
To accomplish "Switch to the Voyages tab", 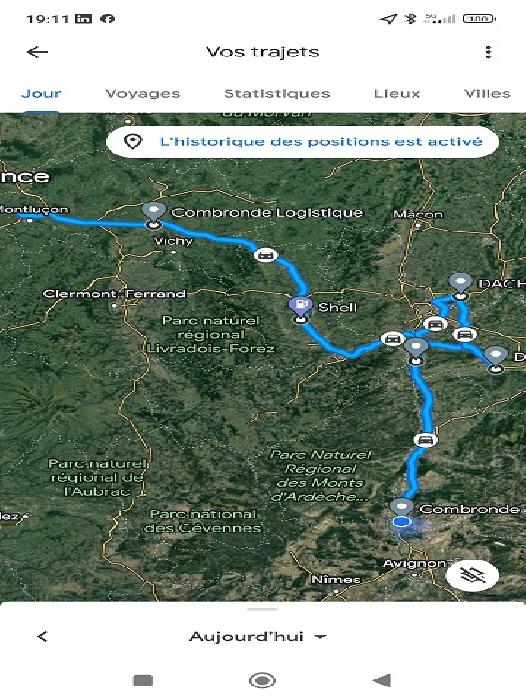I will [142, 94].
